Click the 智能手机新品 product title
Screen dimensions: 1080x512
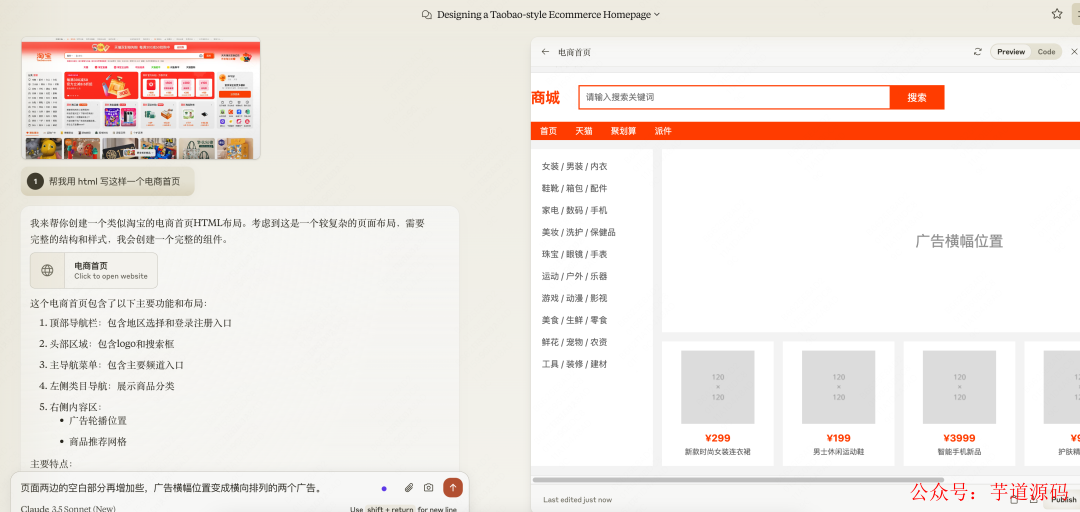[959, 452]
